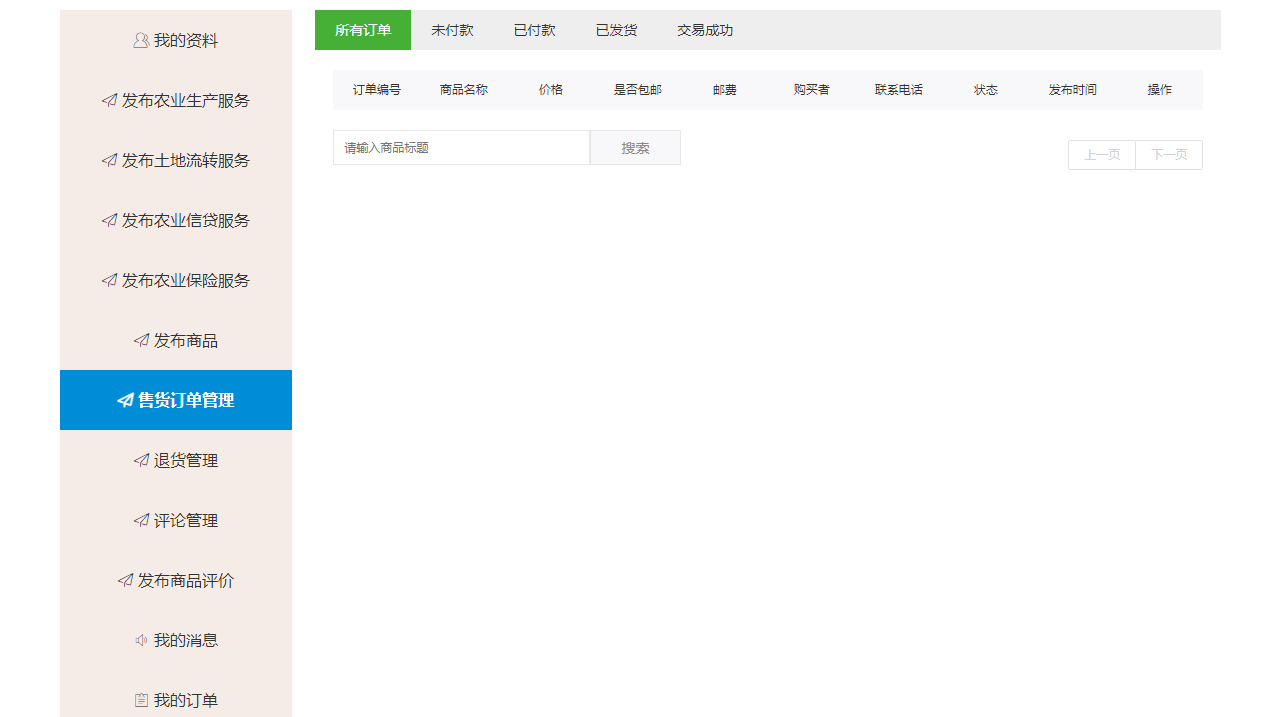Open the 已发货 orders tab
Image resolution: width=1282 pixels, height=717 pixels.
(x=616, y=30)
